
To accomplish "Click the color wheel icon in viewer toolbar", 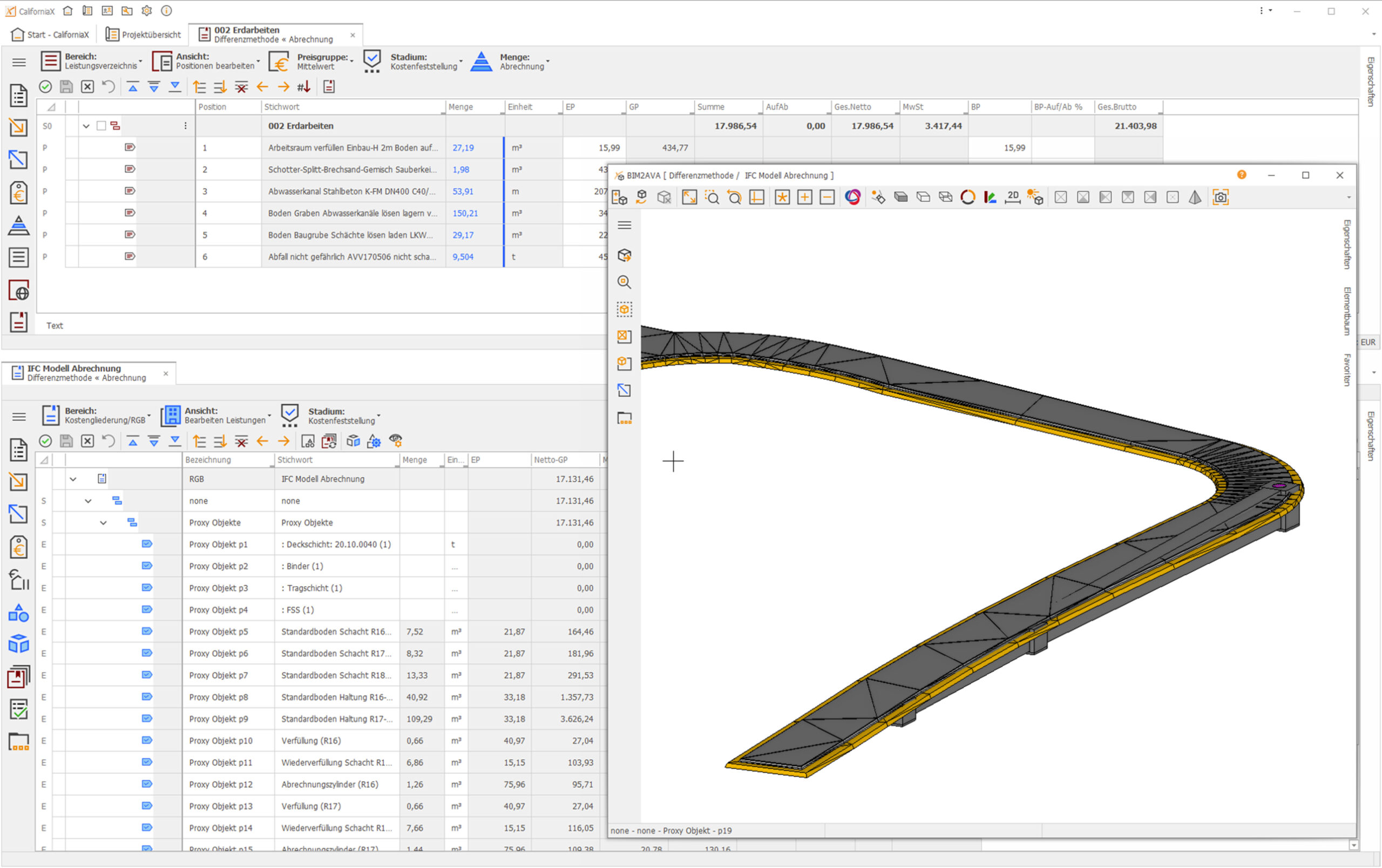I will 853,198.
